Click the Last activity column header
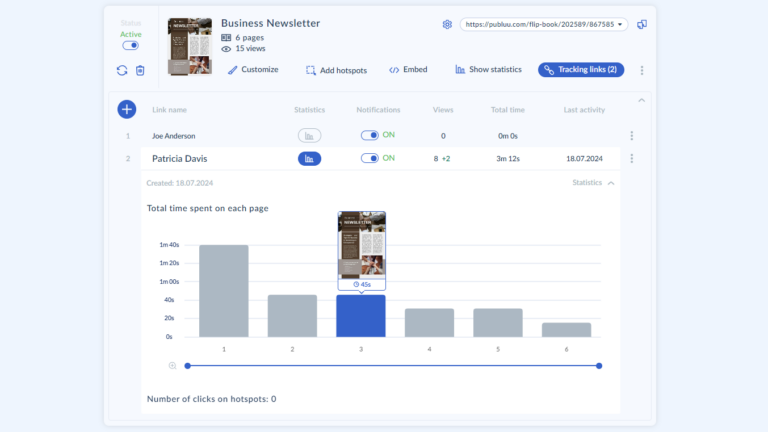Viewport: 768px width, 432px height. point(584,110)
